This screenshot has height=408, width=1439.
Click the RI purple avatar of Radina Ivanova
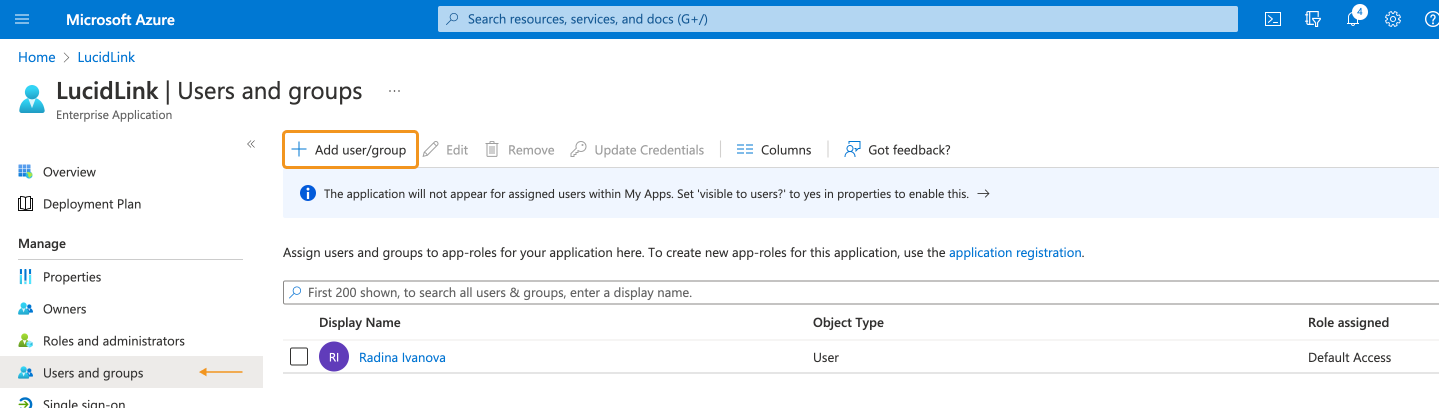tap(334, 357)
